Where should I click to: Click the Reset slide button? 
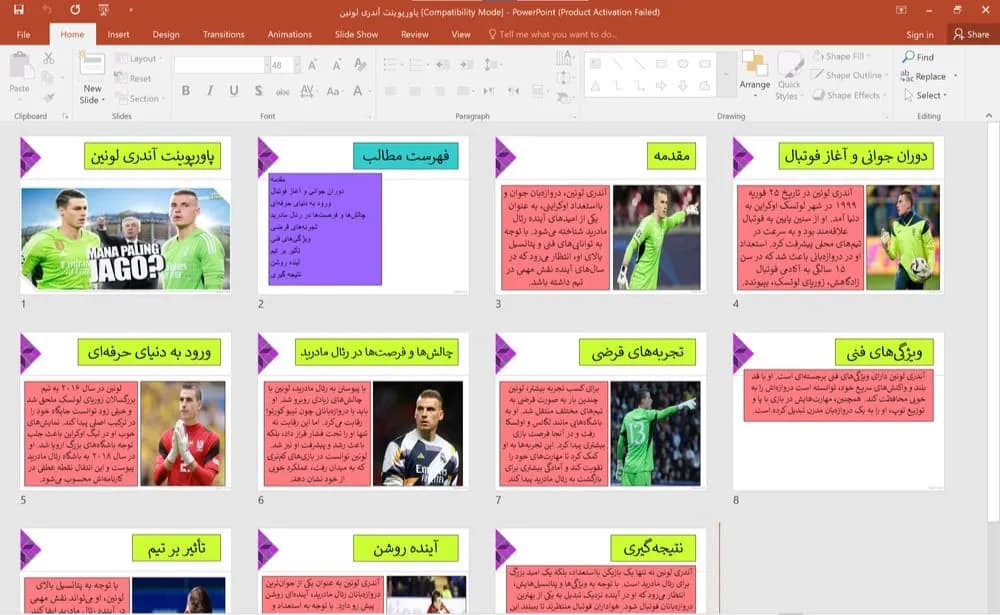[133, 78]
